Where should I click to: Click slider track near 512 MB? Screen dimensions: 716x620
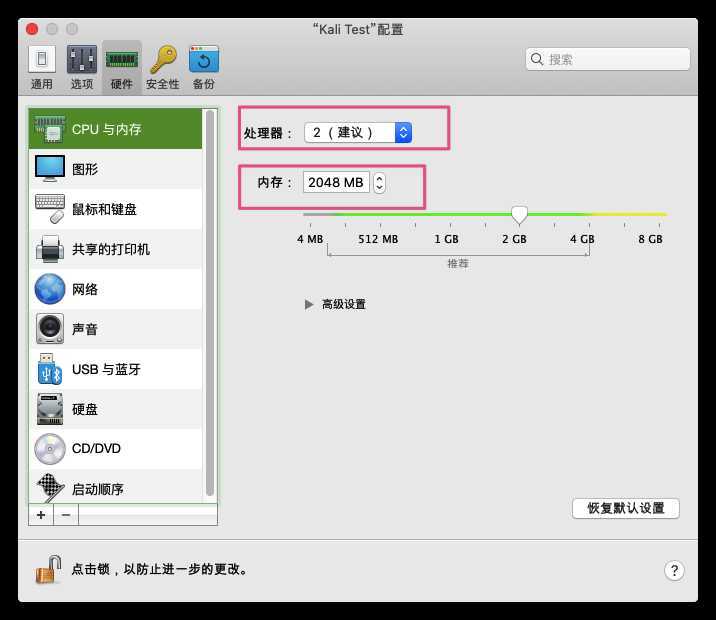(380, 214)
